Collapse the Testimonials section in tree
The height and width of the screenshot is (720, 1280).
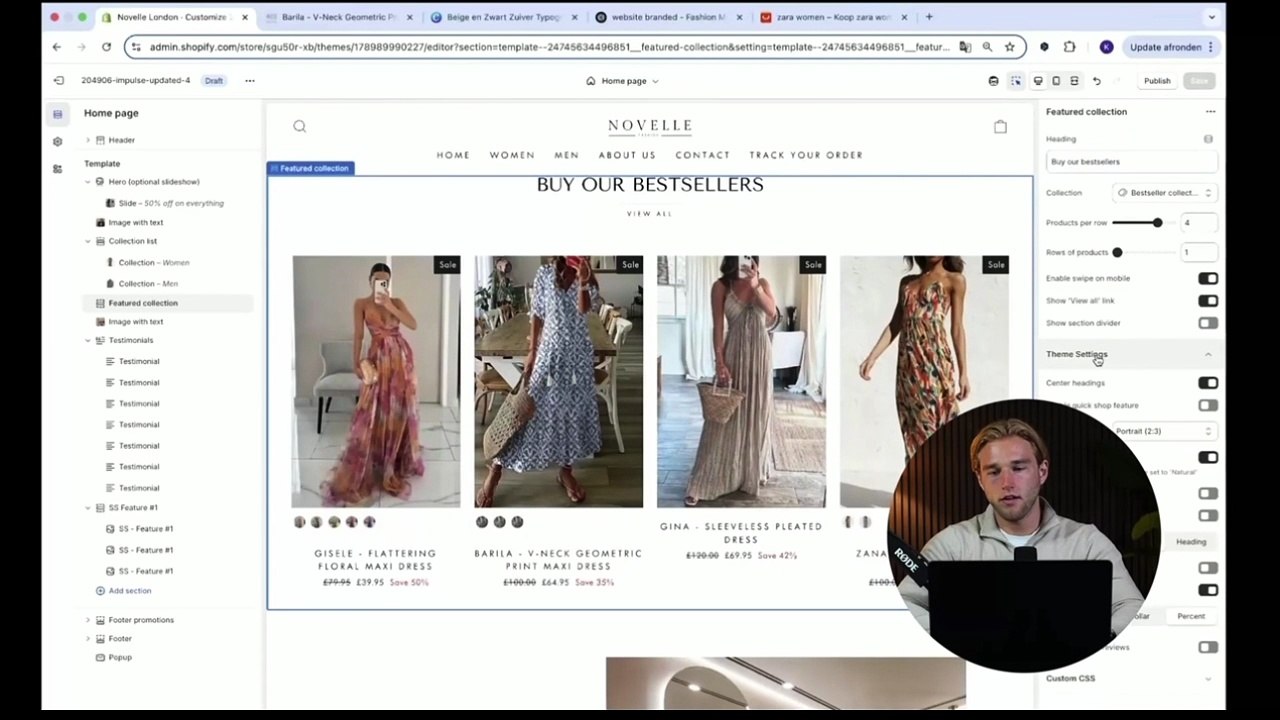pos(88,340)
